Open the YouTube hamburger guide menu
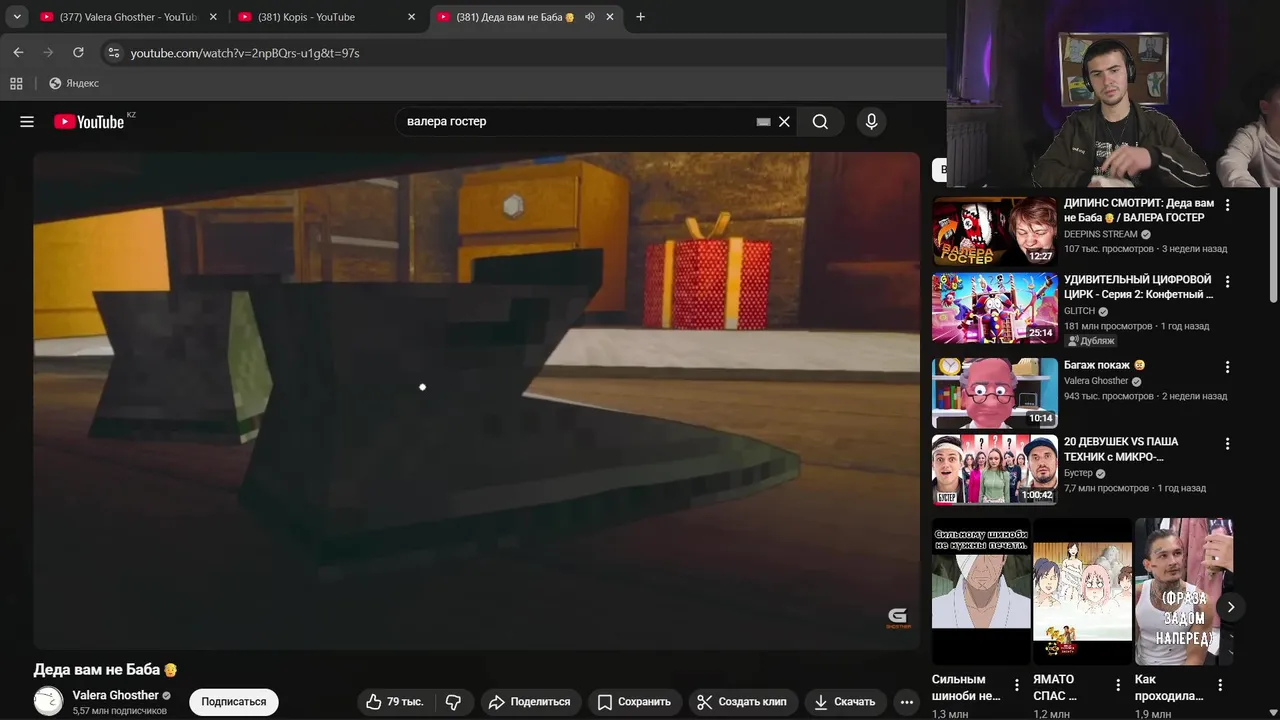This screenshot has height=720, width=1280. pos(27,122)
